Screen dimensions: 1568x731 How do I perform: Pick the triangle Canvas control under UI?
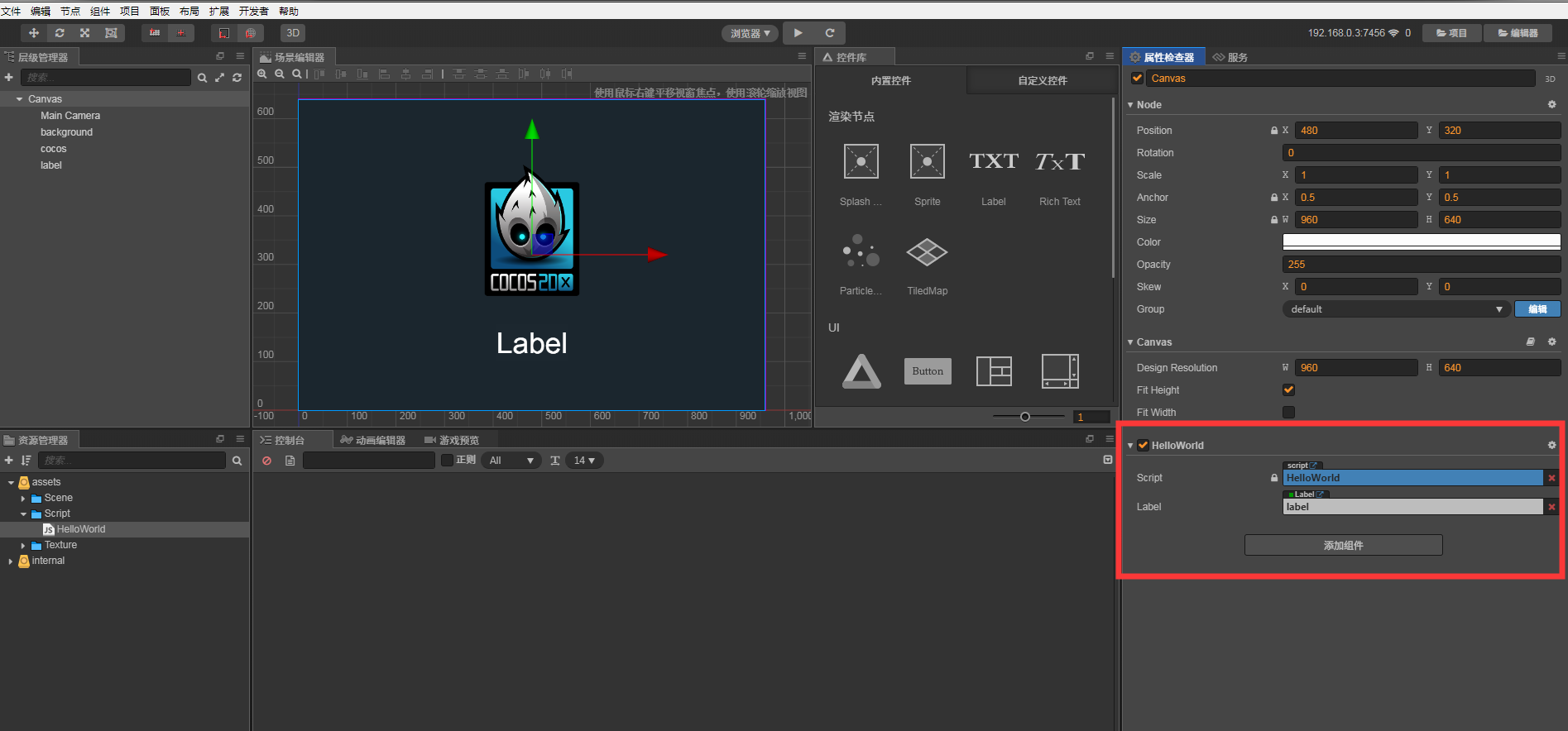(x=861, y=371)
